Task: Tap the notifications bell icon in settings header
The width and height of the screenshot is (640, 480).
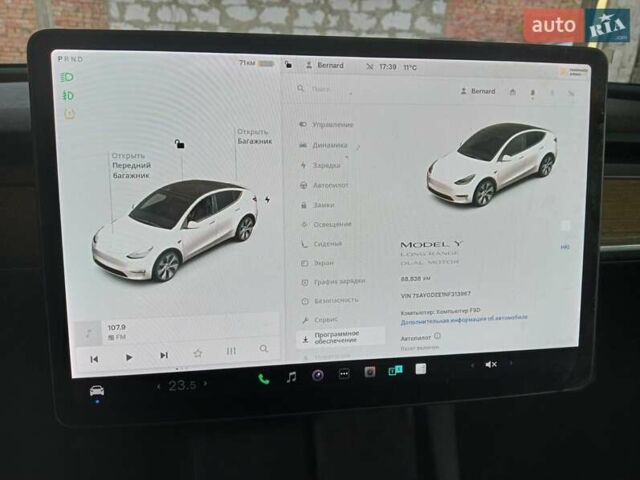Action: (x=533, y=93)
